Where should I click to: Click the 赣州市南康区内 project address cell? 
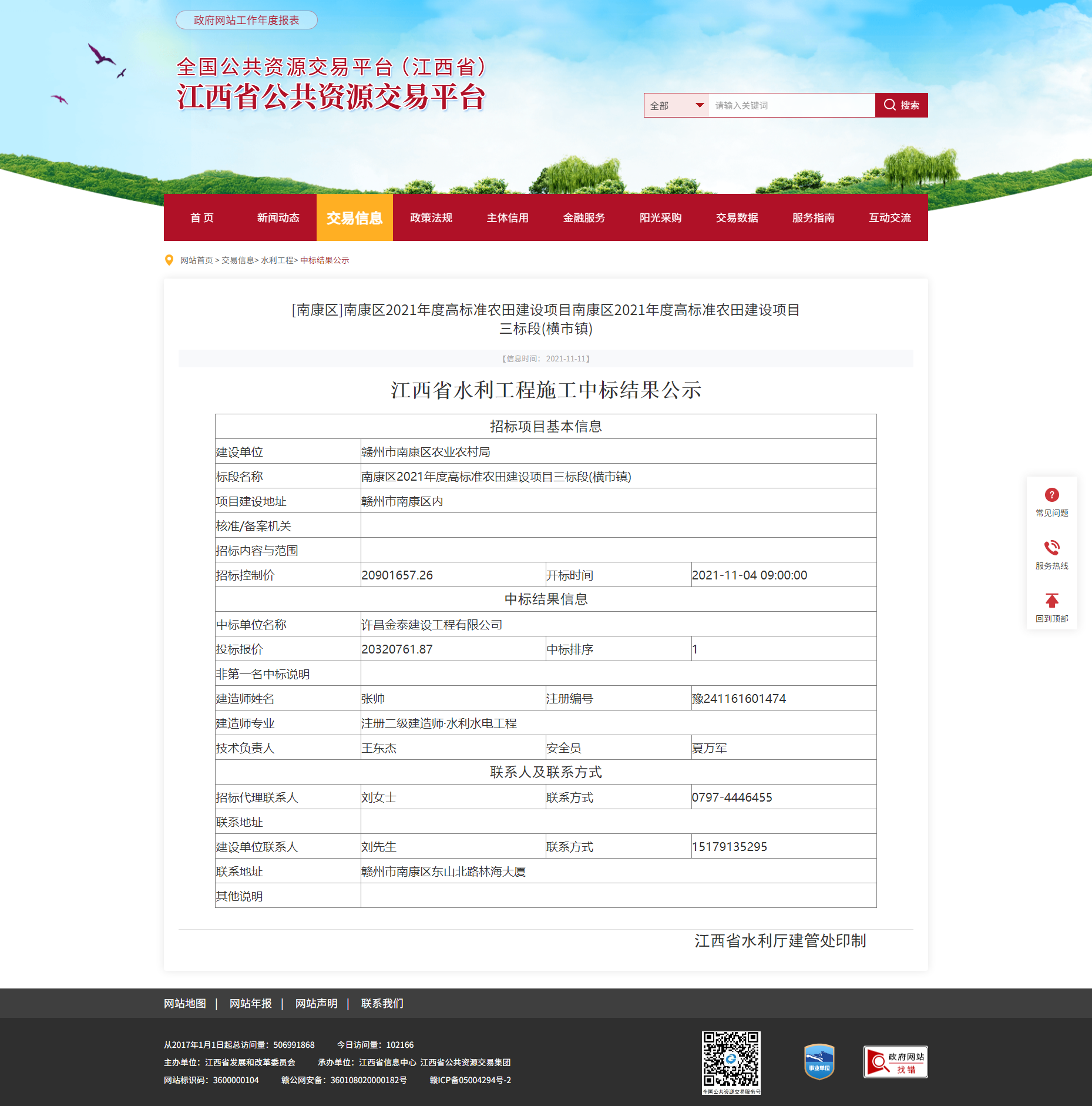click(x=618, y=501)
